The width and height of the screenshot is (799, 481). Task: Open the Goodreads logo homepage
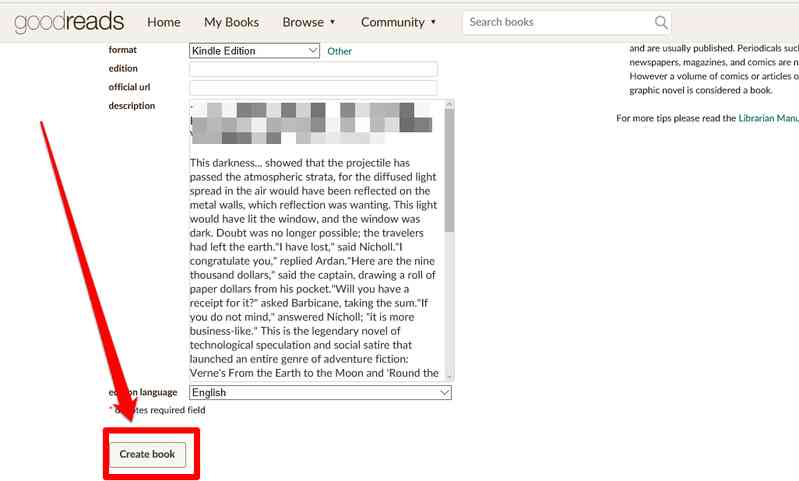(x=69, y=22)
